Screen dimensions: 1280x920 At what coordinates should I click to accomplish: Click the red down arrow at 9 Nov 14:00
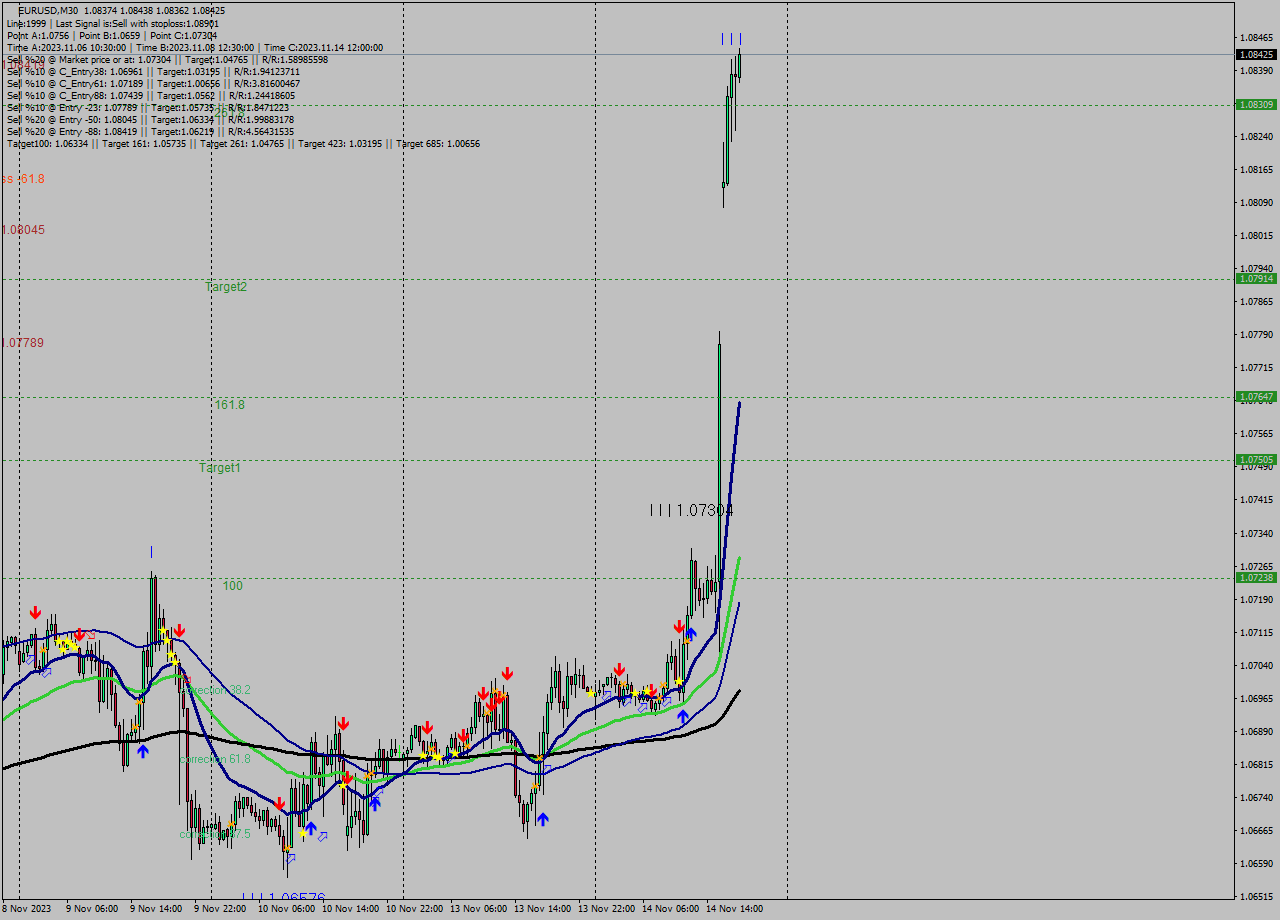[x=179, y=631]
